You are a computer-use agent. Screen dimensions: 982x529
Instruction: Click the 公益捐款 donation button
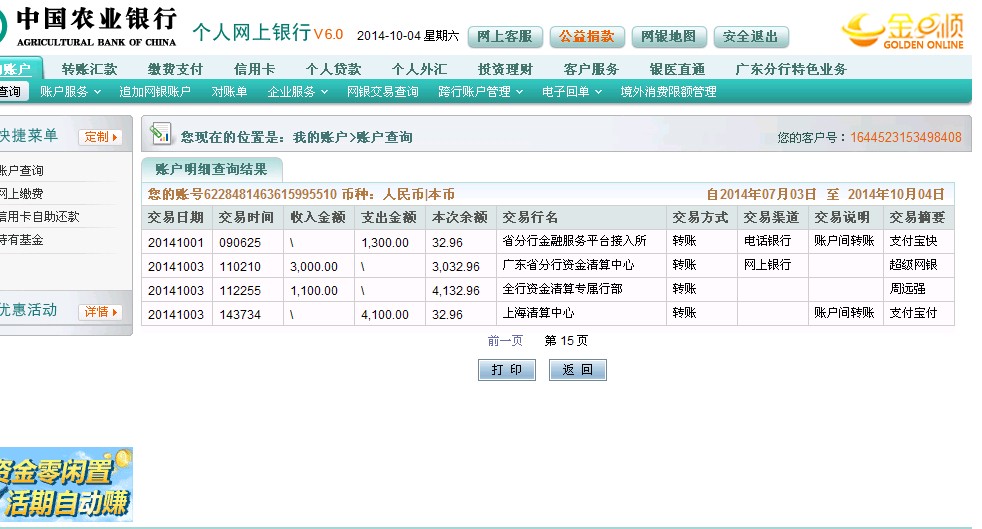click(x=587, y=37)
